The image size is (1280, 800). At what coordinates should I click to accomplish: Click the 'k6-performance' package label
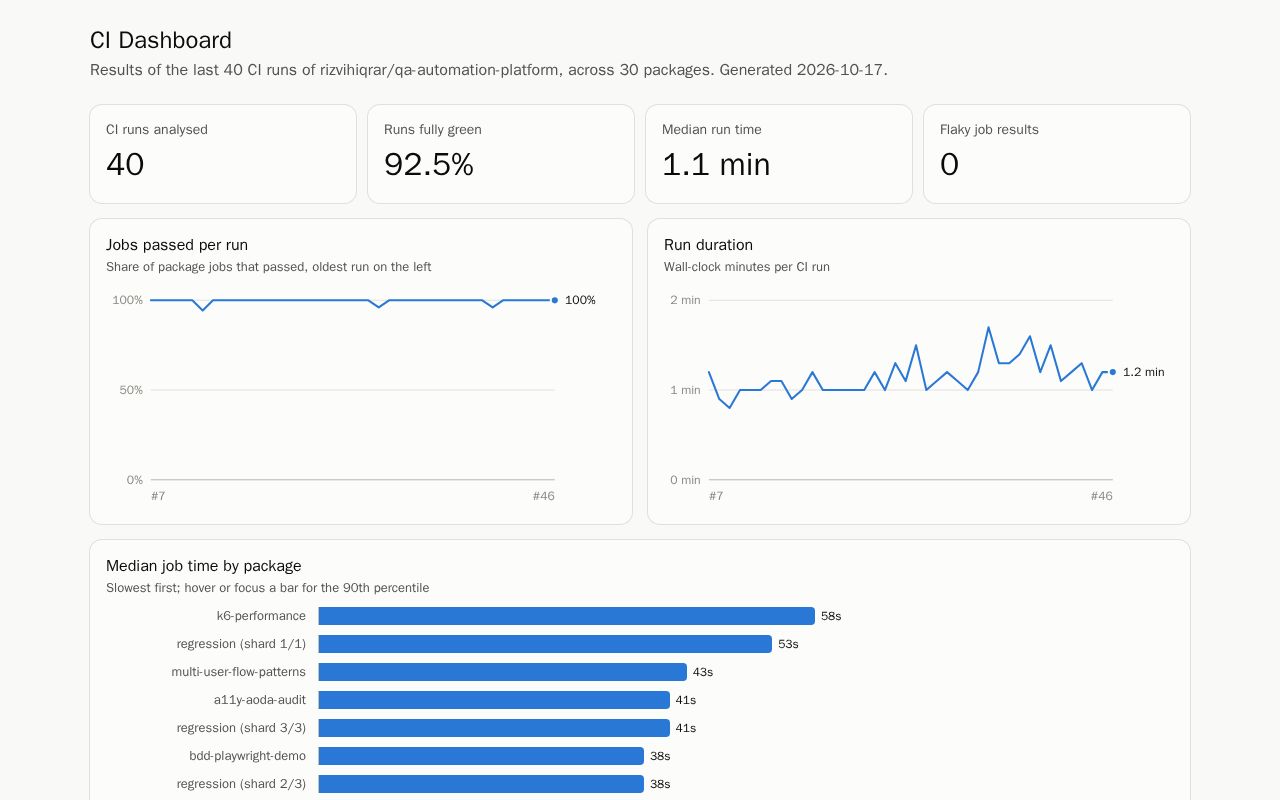261,616
